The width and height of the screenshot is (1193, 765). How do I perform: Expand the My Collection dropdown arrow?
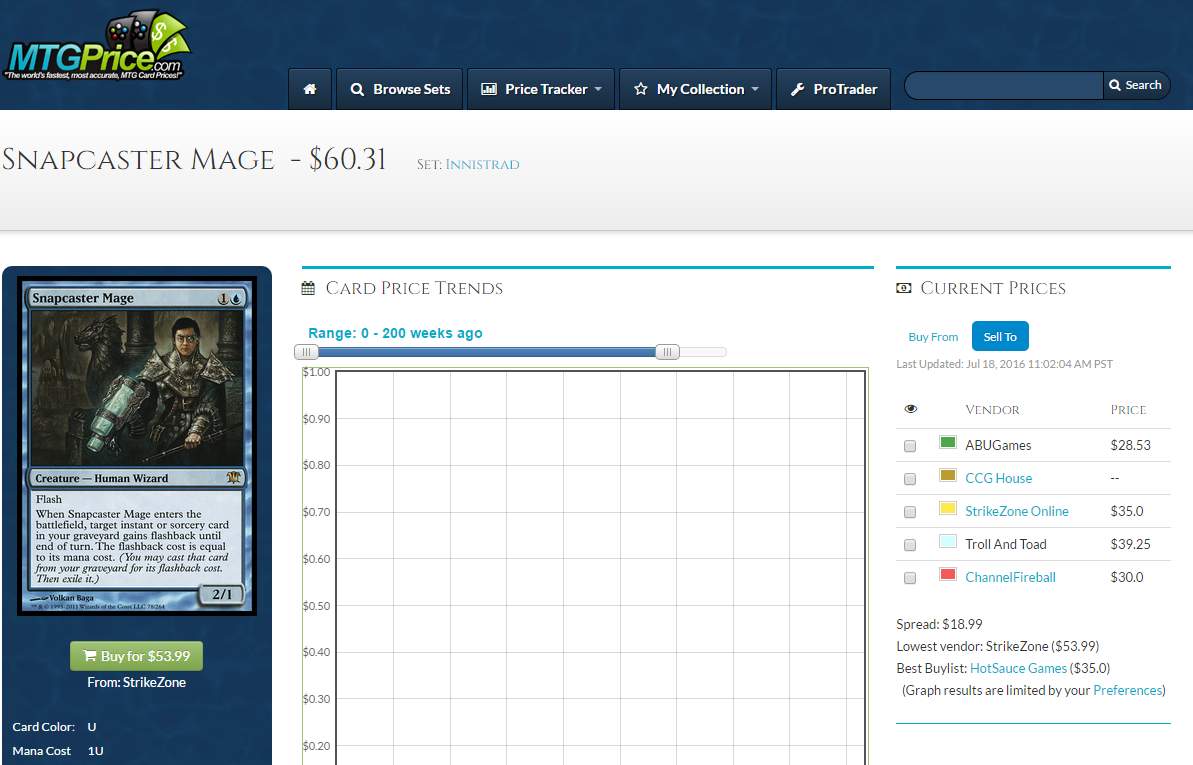[x=755, y=89]
